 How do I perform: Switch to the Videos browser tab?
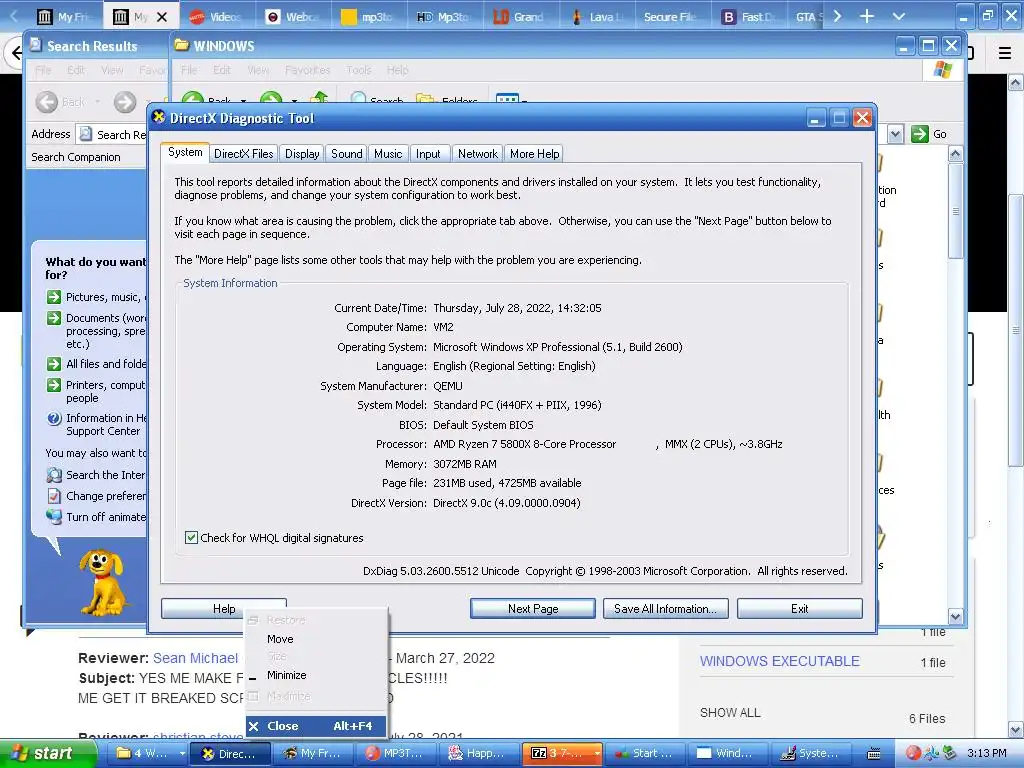pyautogui.click(x=216, y=17)
